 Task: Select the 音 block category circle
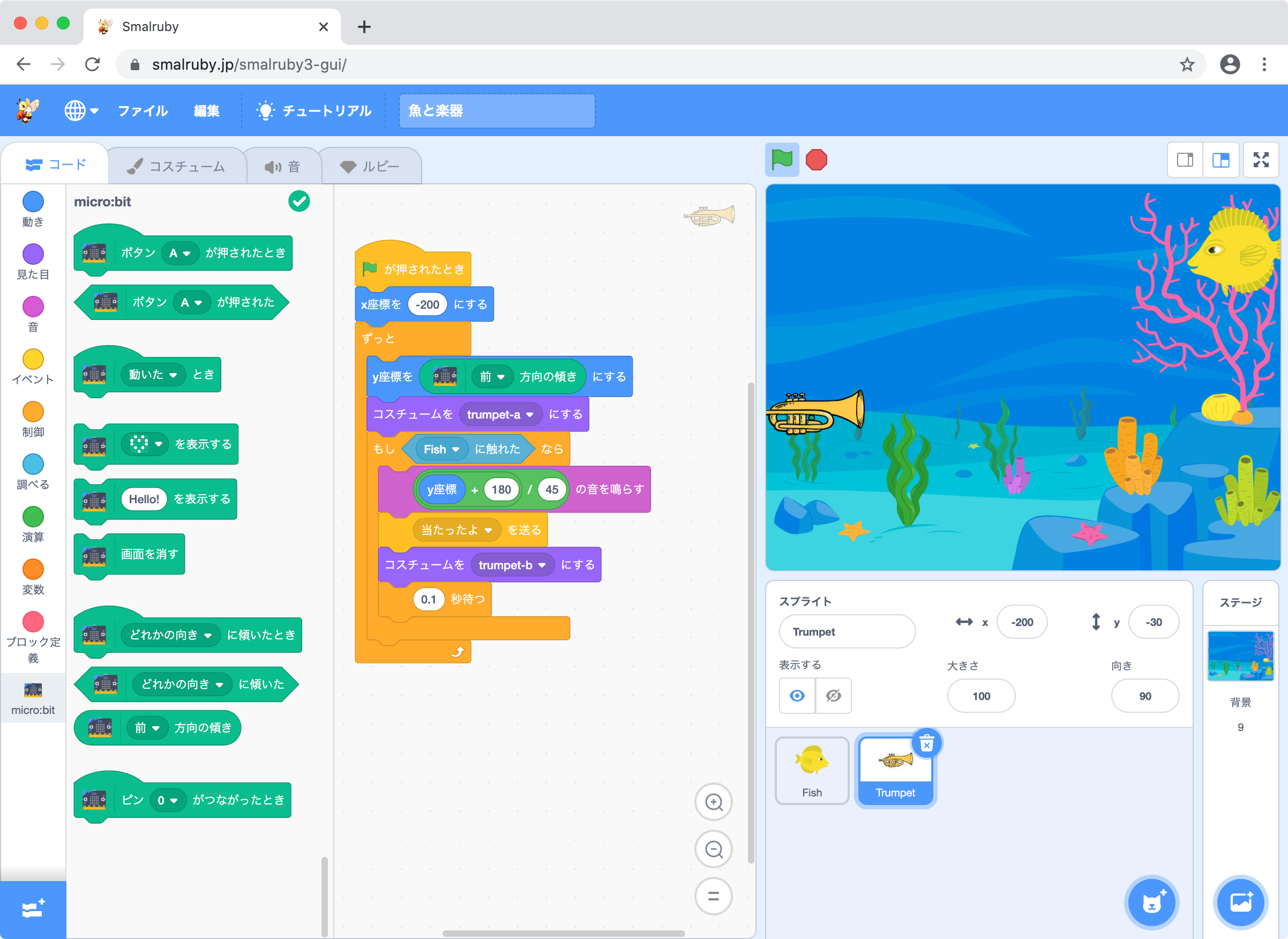[33, 307]
